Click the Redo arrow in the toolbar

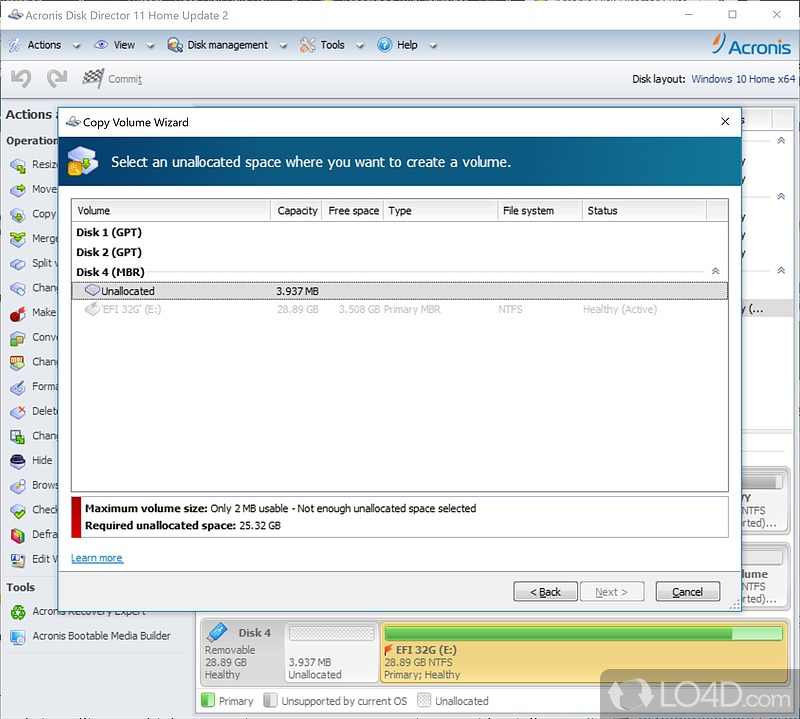(x=57, y=79)
